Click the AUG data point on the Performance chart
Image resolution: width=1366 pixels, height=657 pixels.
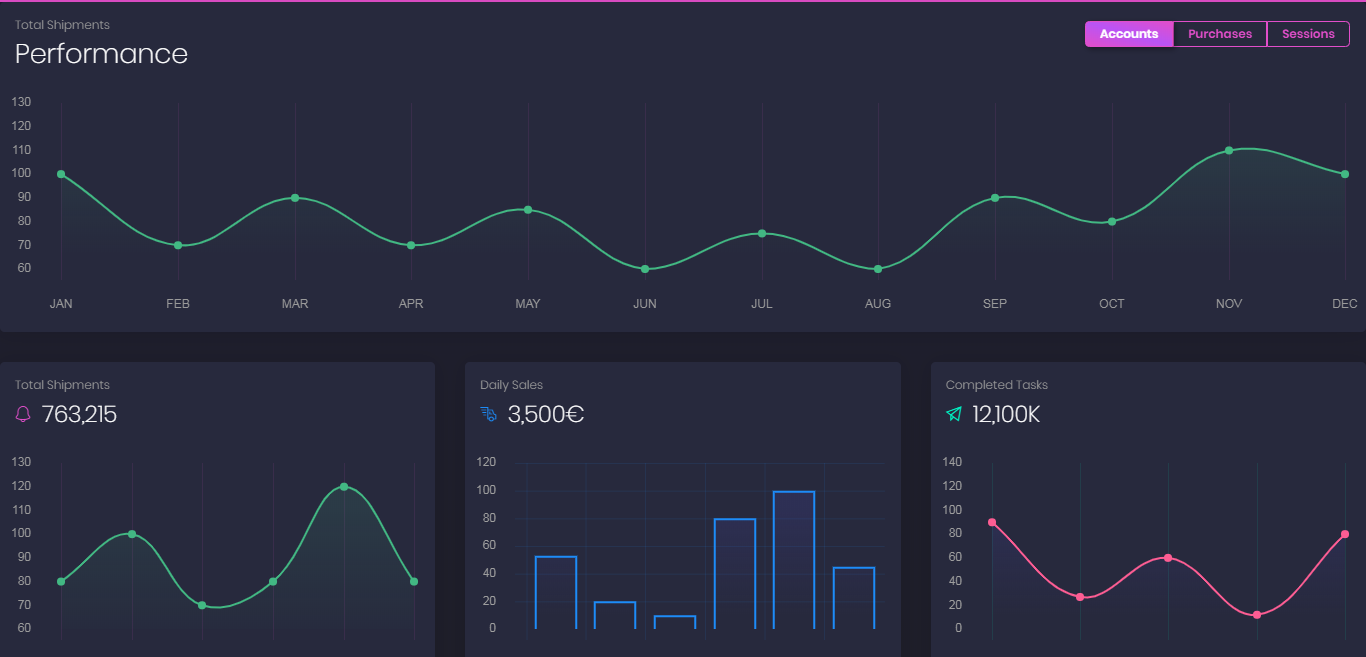[x=878, y=269]
